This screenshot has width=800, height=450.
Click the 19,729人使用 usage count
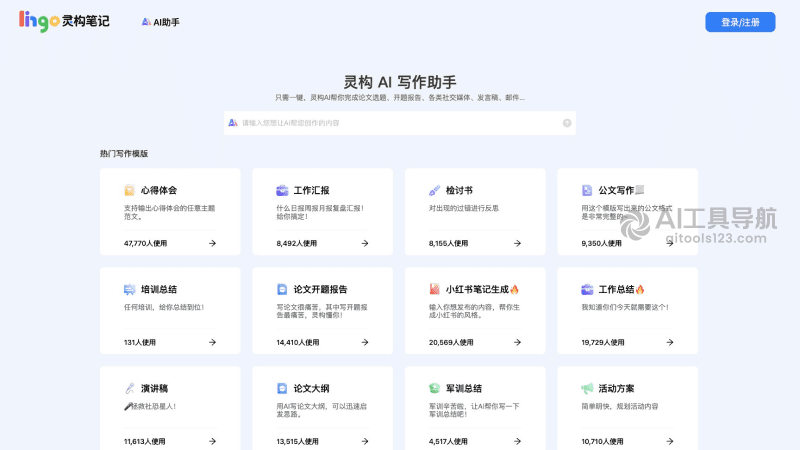(x=603, y=342)
